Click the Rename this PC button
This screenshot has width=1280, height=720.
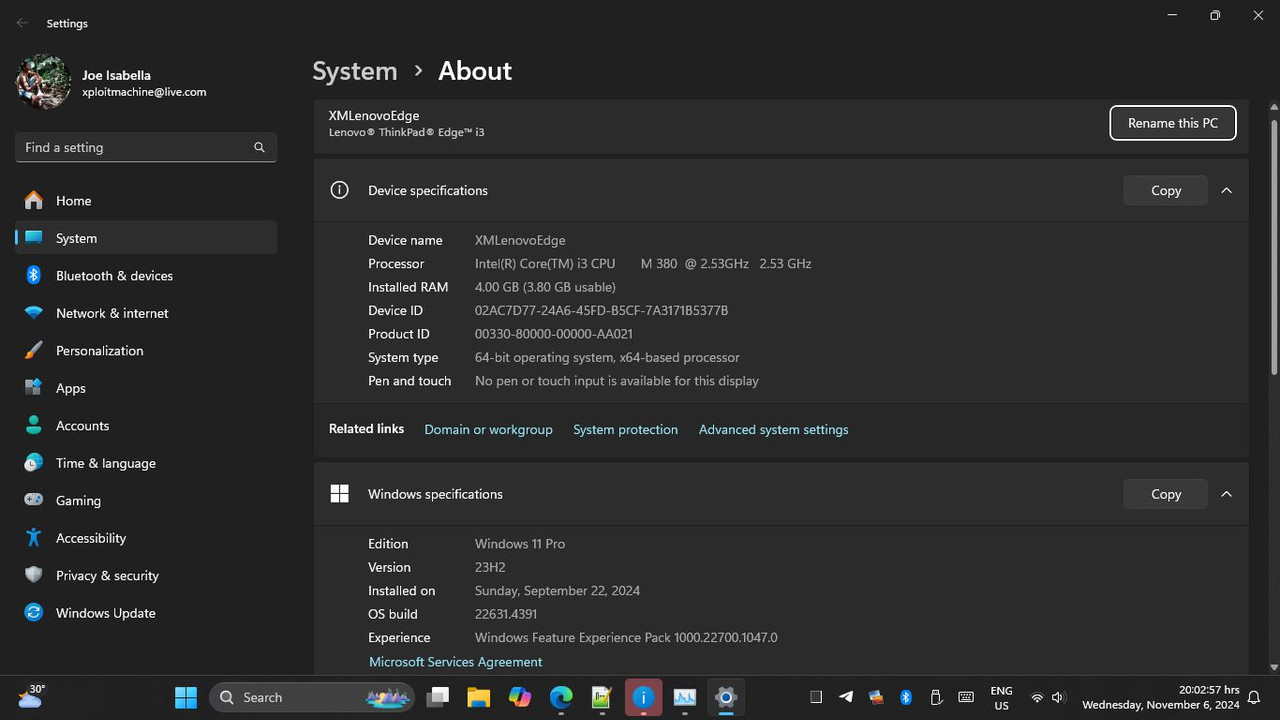[x=1172, y=123]
